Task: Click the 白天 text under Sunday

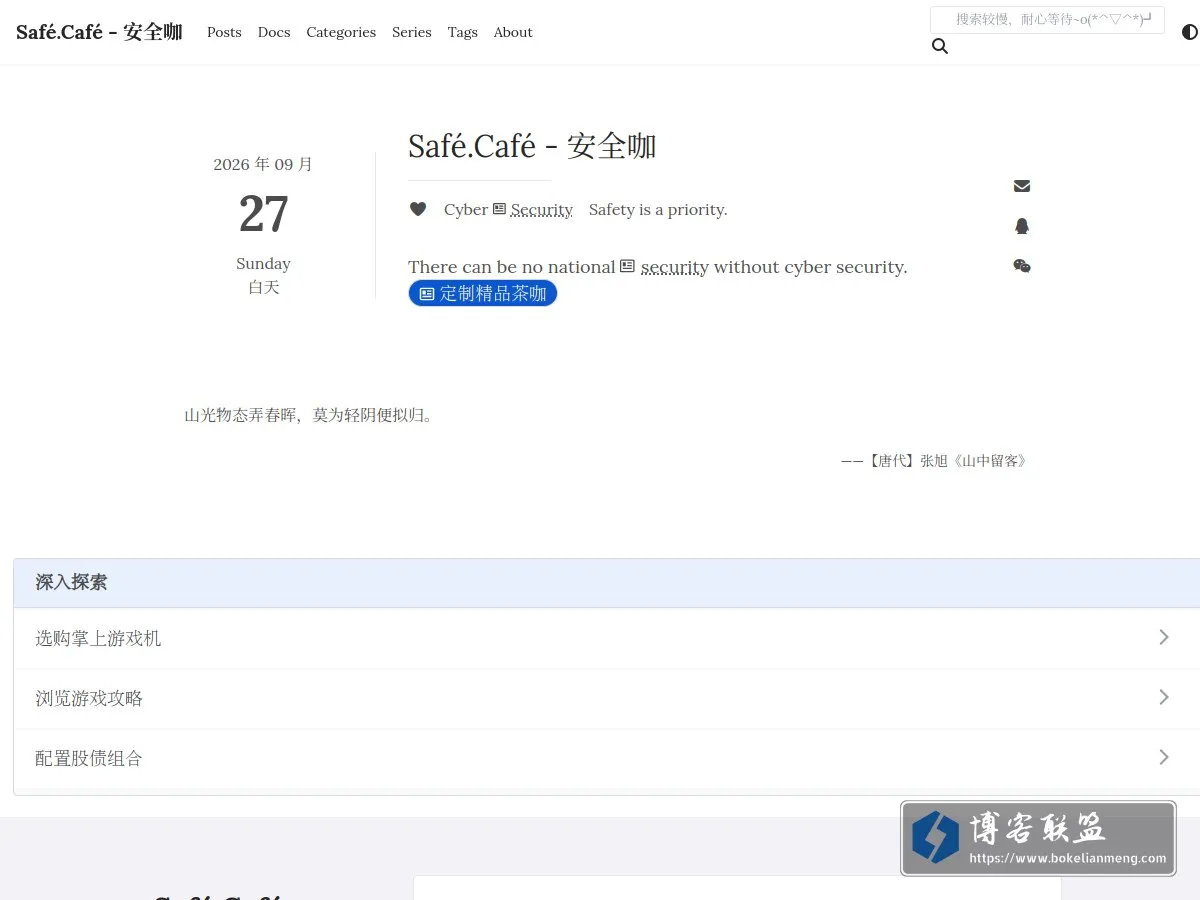Action: tap(264, 287)
